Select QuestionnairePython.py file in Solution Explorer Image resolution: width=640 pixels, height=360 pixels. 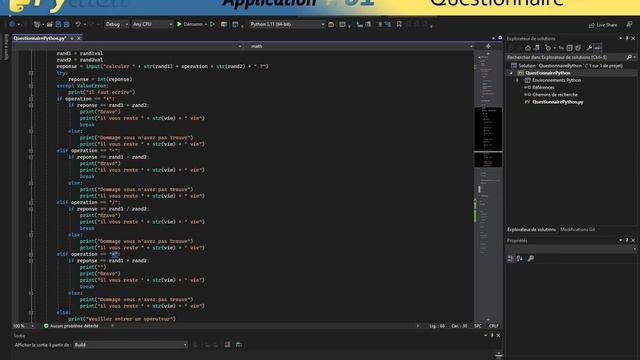pos(558,102)
